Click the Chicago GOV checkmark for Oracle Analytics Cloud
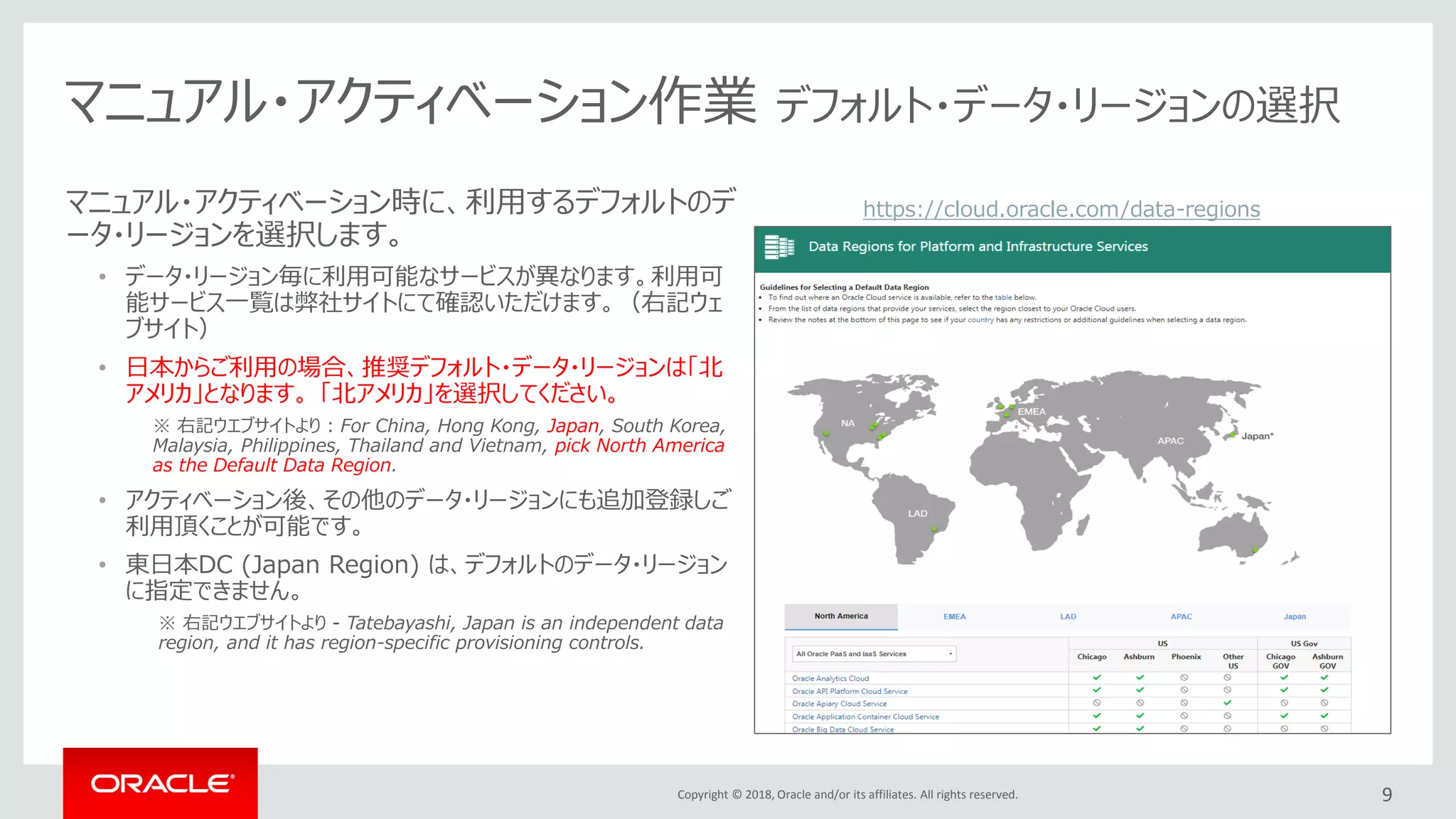This screenshot has height=819, width=1456. point(1284,678)
